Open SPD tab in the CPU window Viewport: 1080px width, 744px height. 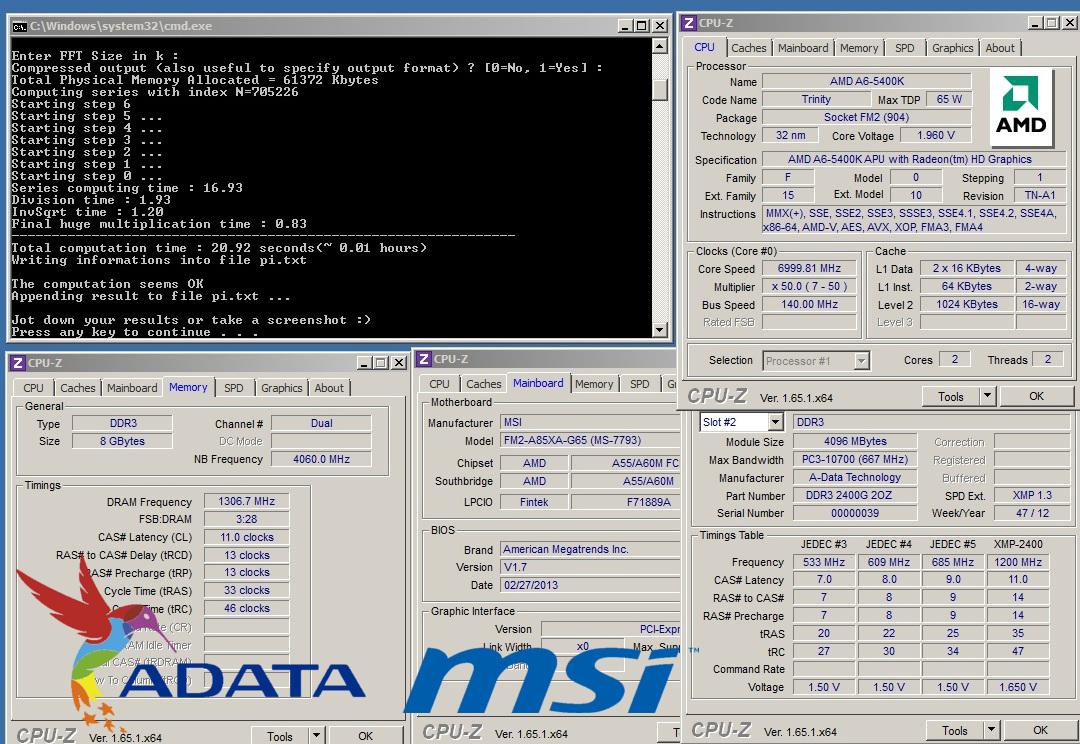904,48
